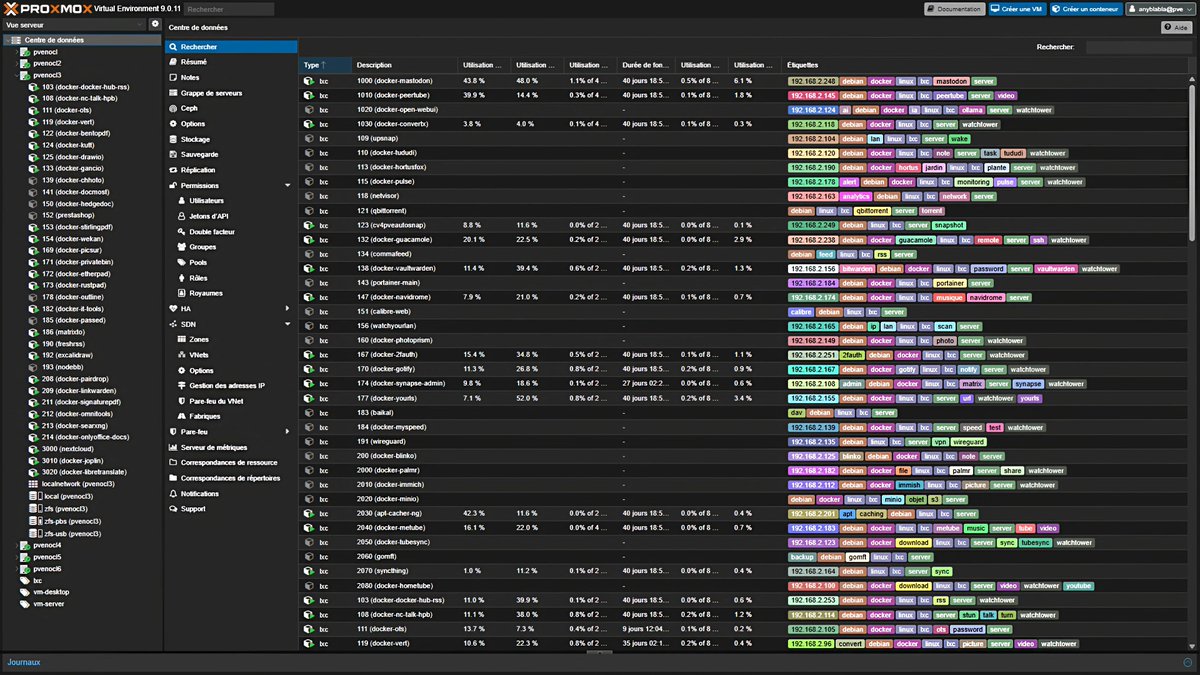Open the Vue serveur view dropdown
The width and height of the screenshot is (1200, 675).
click(x=73, y=23)
